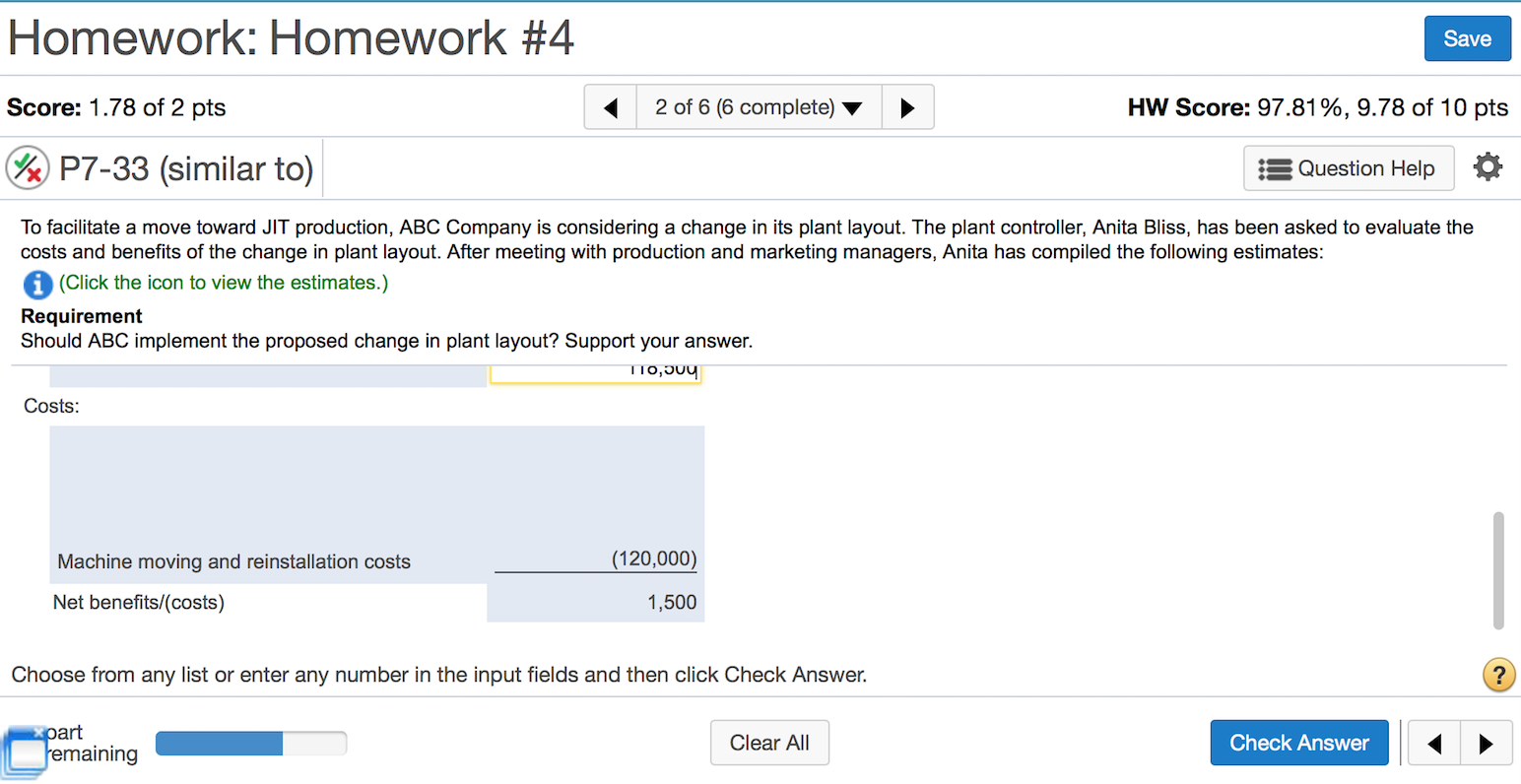Screen dimensions: 1521x784
Task: Click the Check Answer button
Action: tap(1299, 743)
